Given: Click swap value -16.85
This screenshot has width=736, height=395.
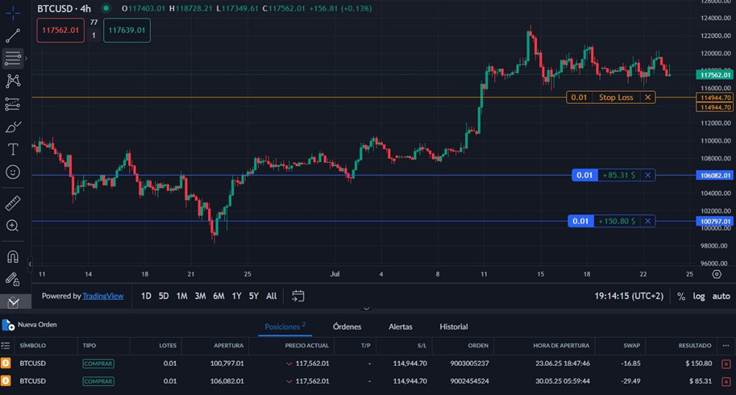Looking at the screenshot, I should (x=630, y=364).
